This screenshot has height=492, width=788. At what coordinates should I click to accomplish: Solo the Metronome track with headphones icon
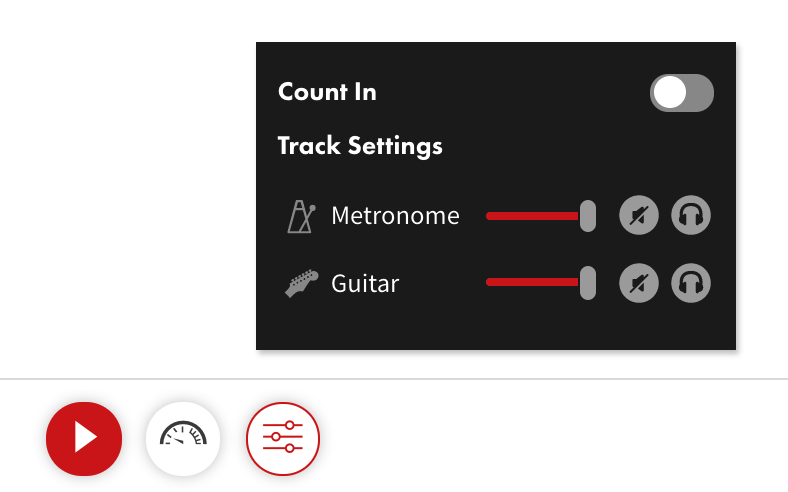691,215
